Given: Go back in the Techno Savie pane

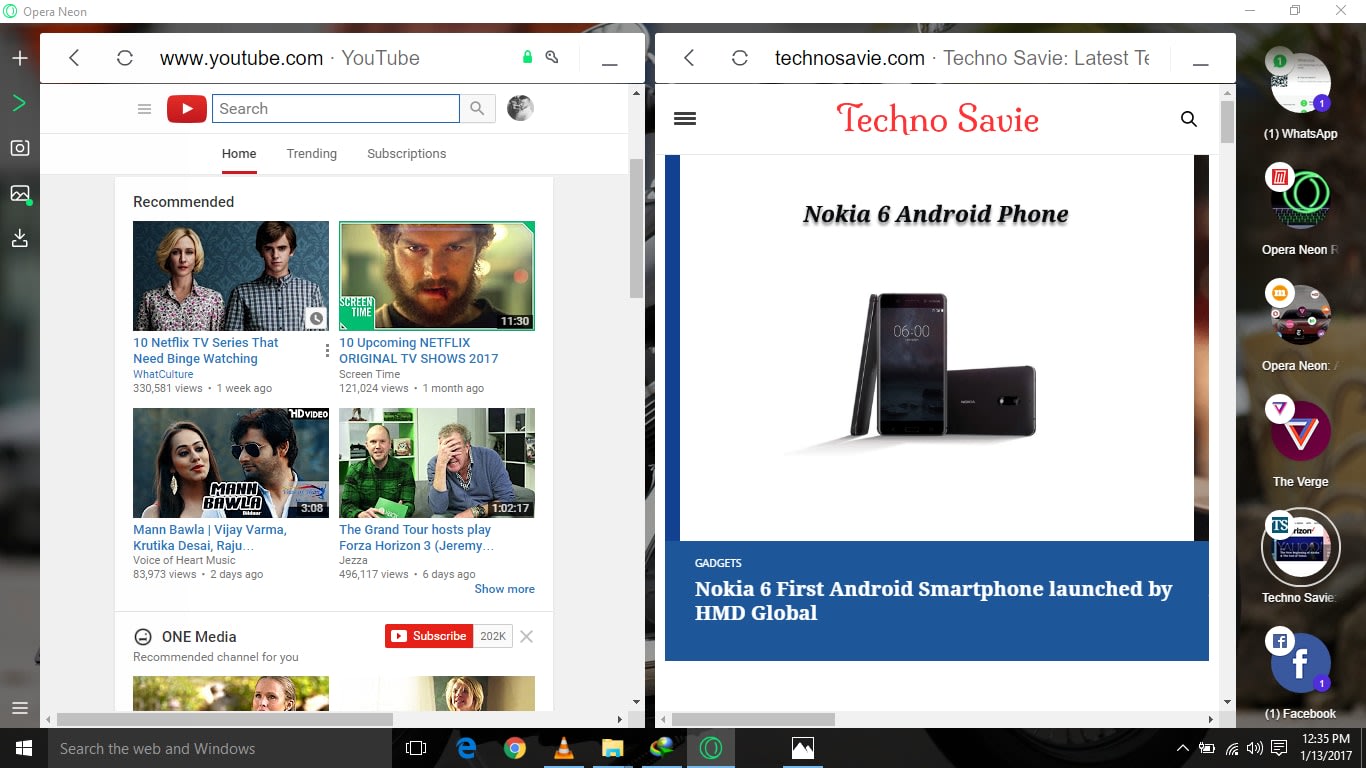Looking at the screenshot, I should [689, 58].
